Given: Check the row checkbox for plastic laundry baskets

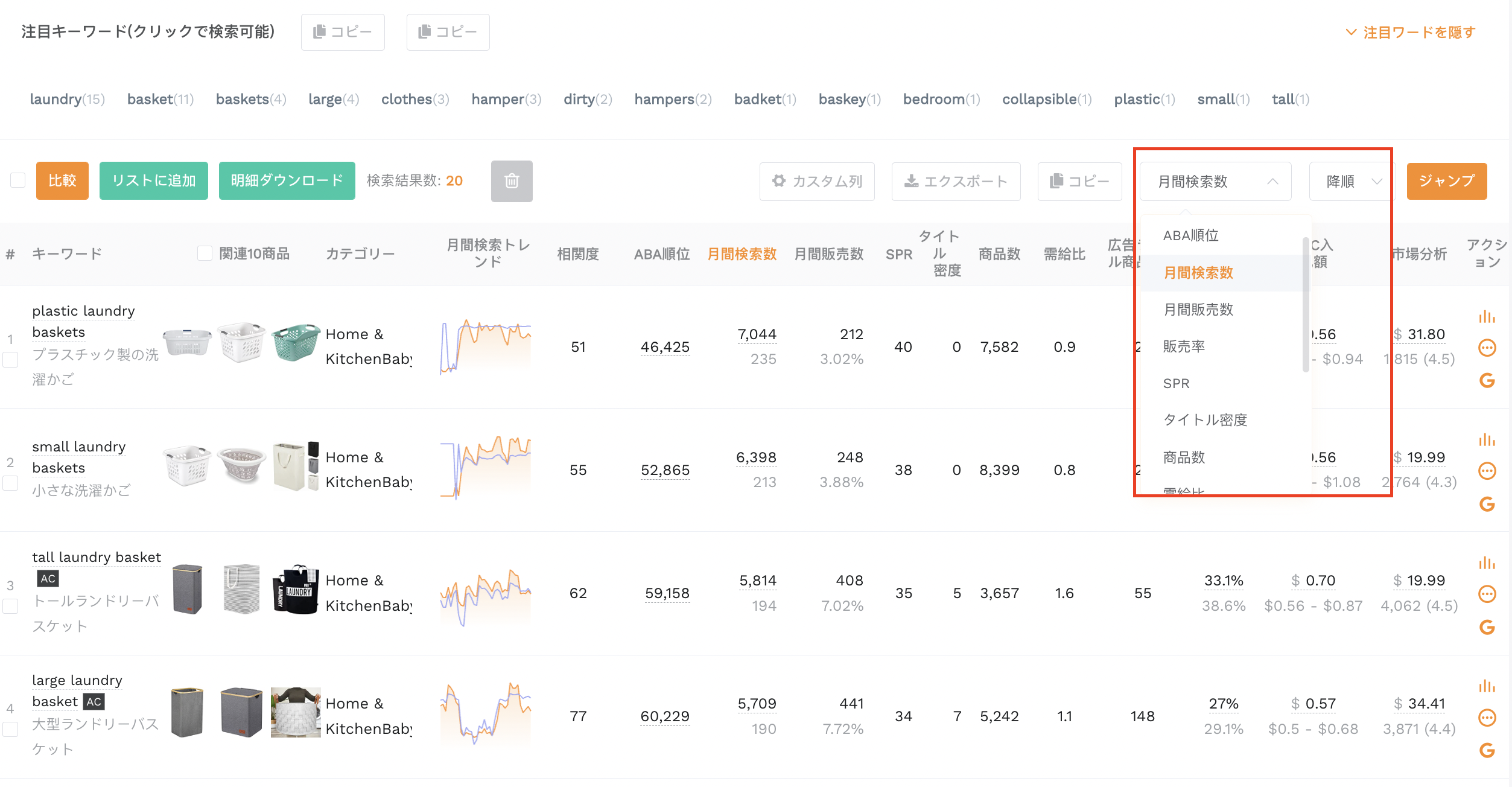Looking at the screenshot, I should [10, 360].
